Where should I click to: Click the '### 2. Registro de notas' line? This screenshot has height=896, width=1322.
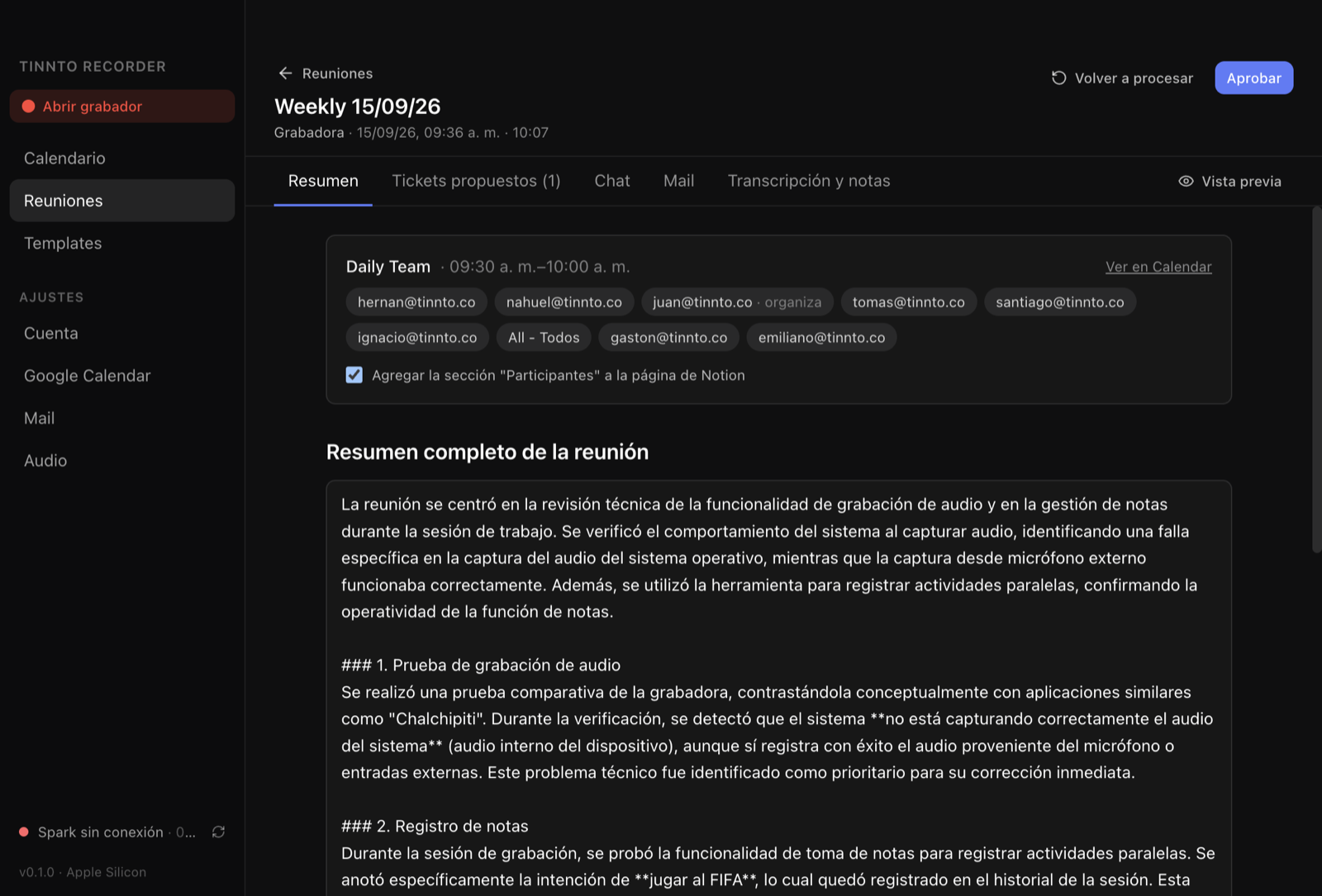435,826
